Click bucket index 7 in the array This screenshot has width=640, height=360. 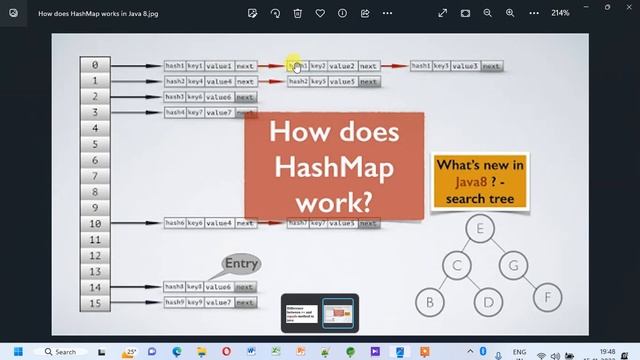pyautogui.click(x=95, y=176)
